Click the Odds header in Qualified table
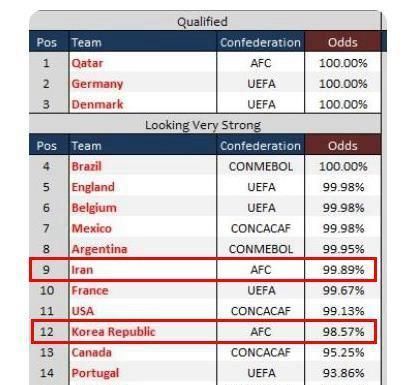The image size is (414, 385). 343,42
